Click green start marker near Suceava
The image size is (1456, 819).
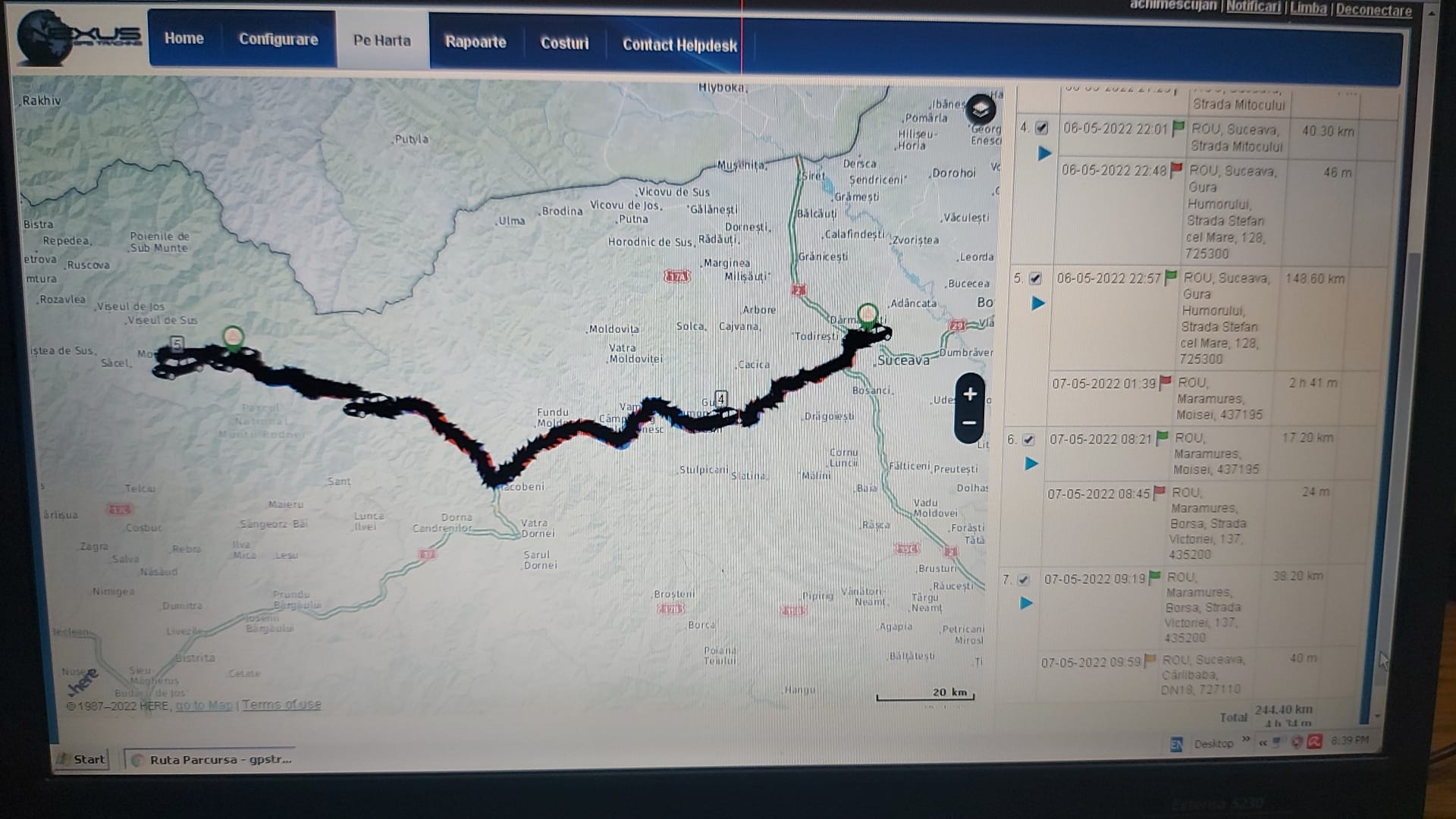tap(868, 313)
